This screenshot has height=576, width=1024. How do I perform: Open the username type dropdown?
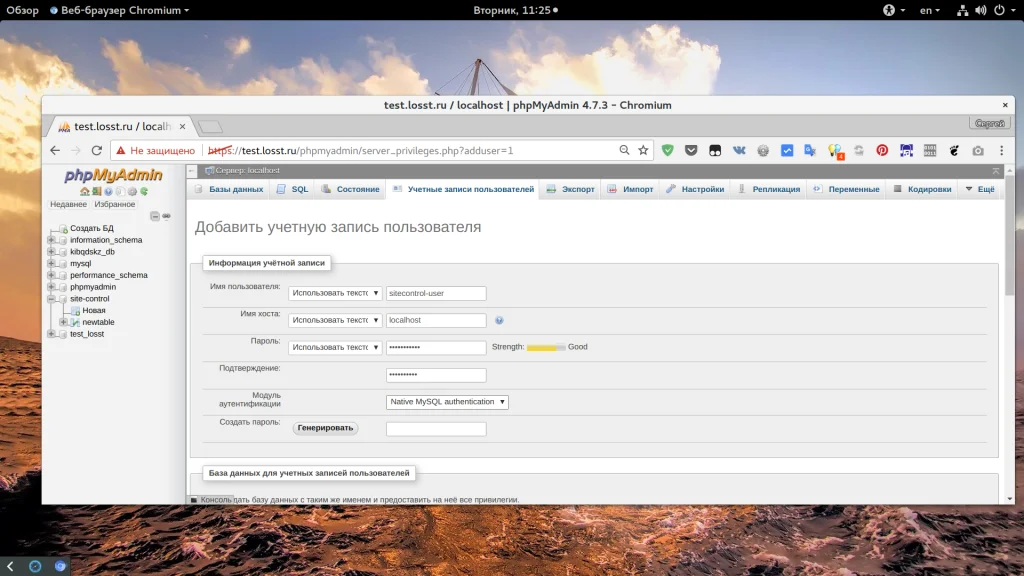tap(335, 293)
